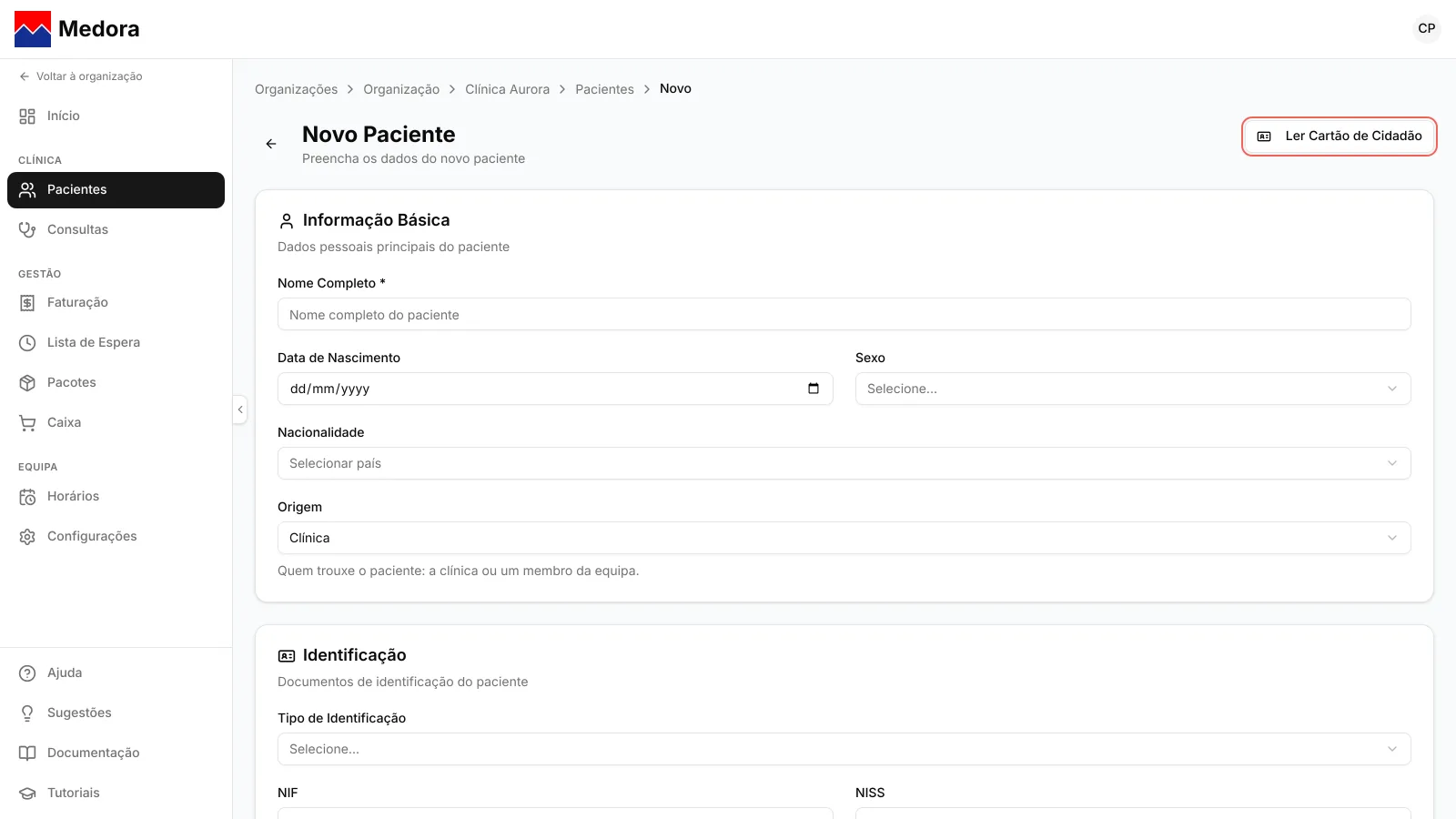
Task: Go to Clínica Aurora breadcrumb
Action: [507, 89]
